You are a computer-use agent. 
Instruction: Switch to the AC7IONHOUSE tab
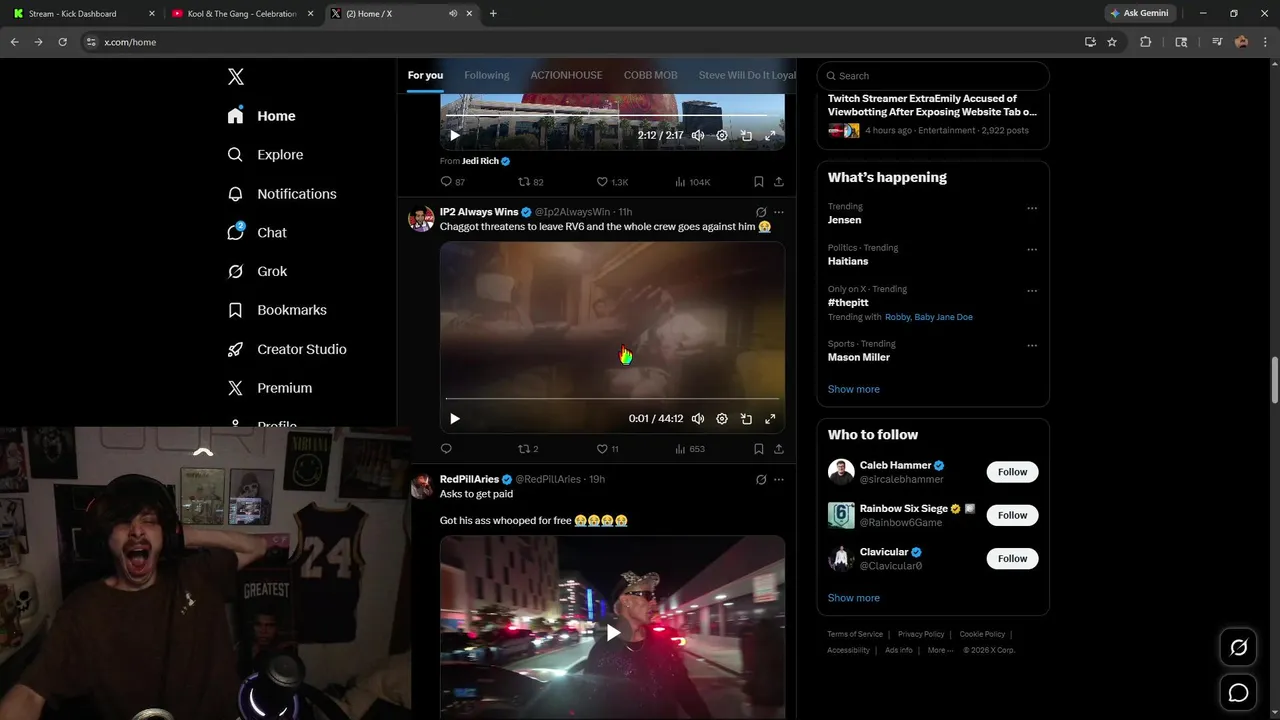(x=566, y=75)
